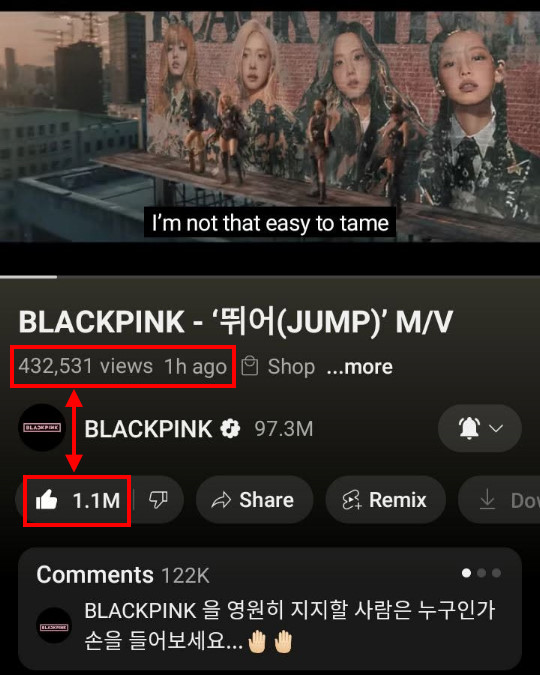540x675 pixels.
Task: Expand description with ...more
Action: 360,367
